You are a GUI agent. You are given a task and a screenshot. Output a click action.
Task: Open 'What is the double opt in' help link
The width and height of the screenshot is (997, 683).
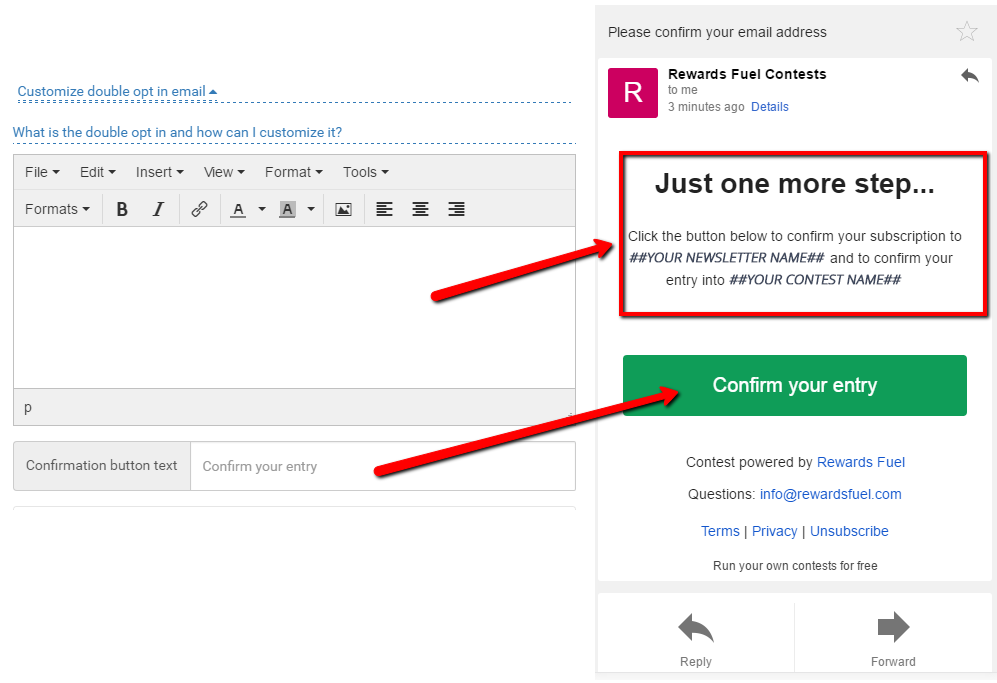pos(177,132)
